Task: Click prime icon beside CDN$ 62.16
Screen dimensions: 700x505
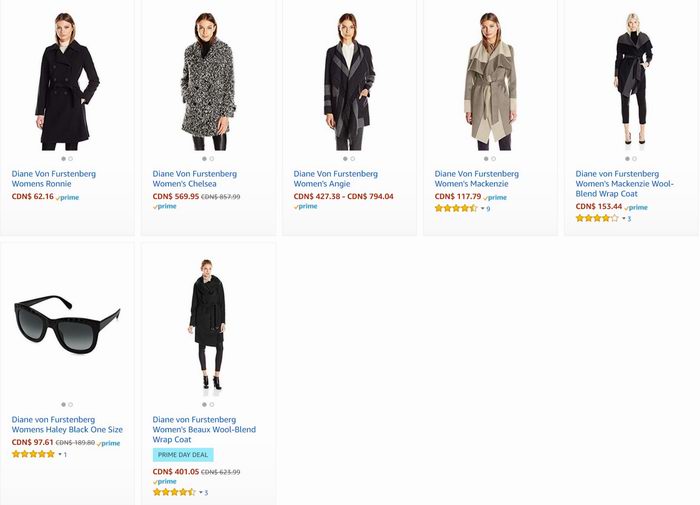Action: coord(67,197)
